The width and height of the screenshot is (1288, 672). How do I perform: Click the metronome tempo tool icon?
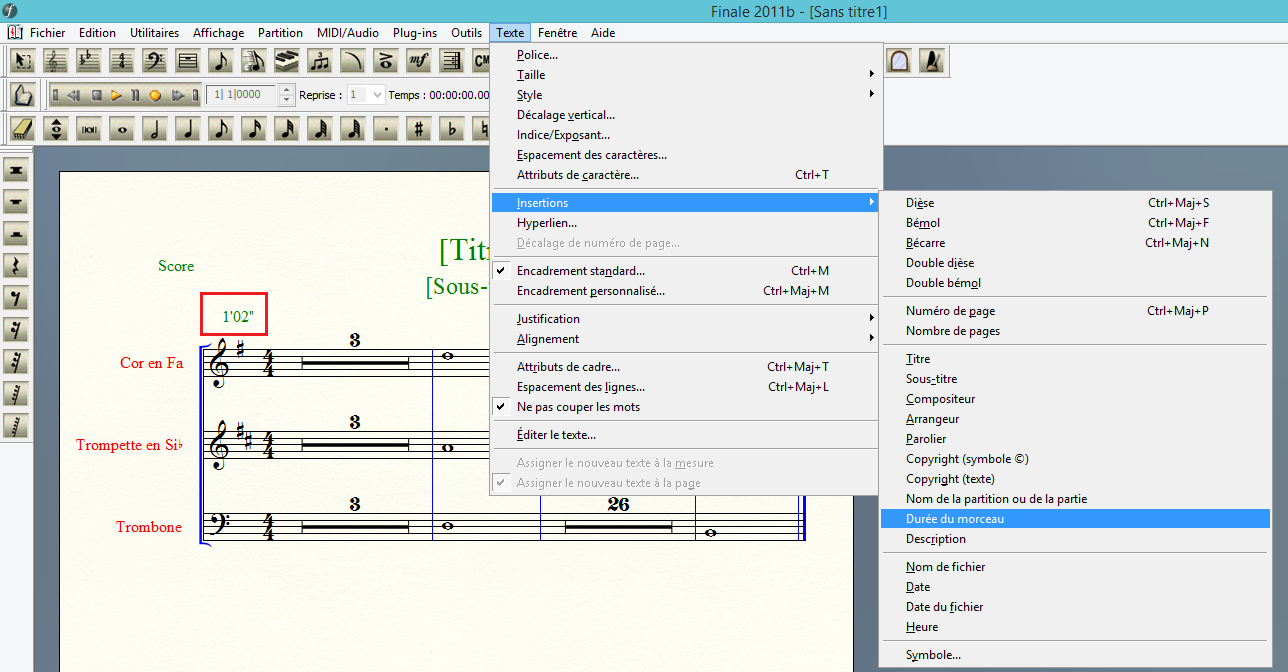click(932, 61)
